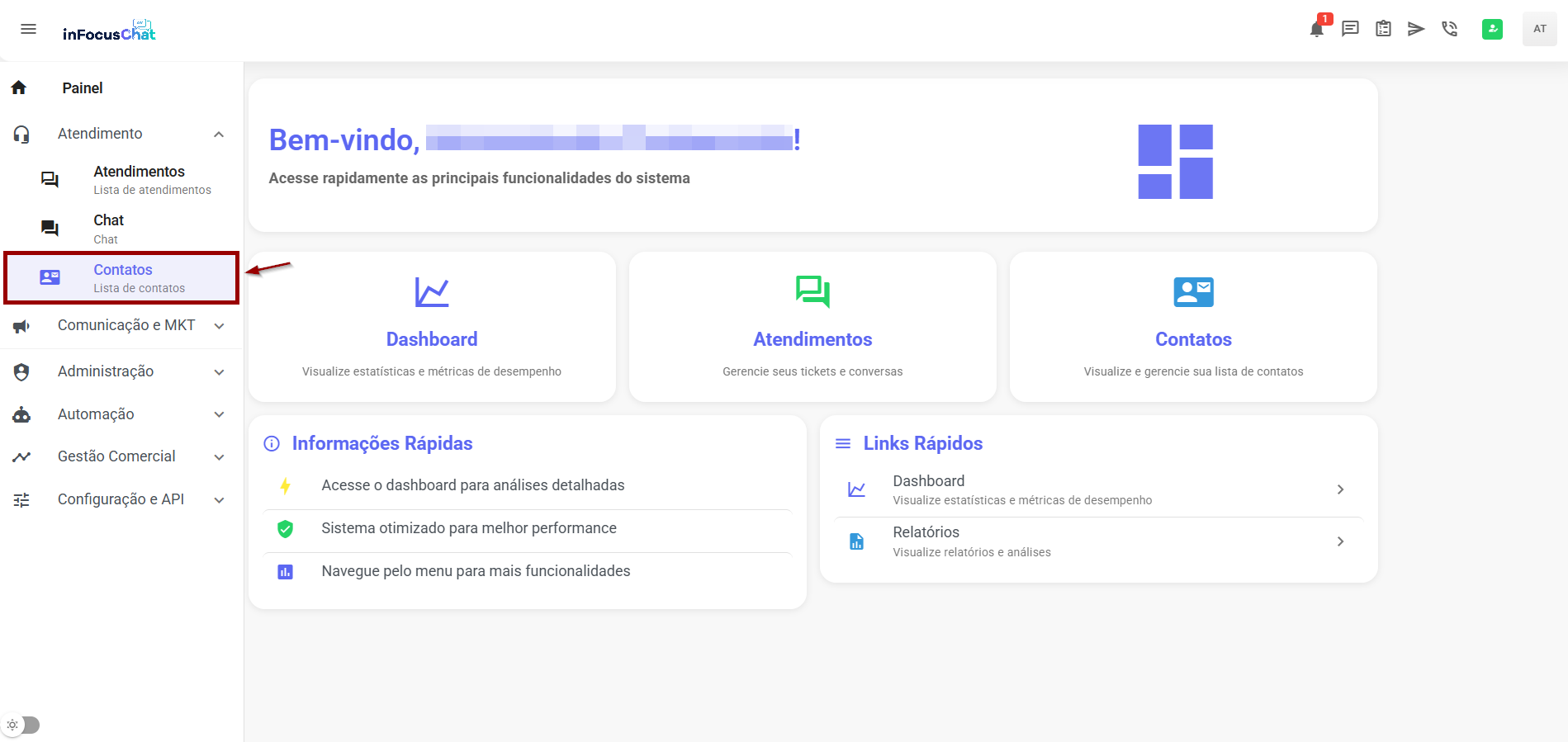1568x742 pixels.
Task: Toggle the dark mode switch
Action: tap(23, 725)
